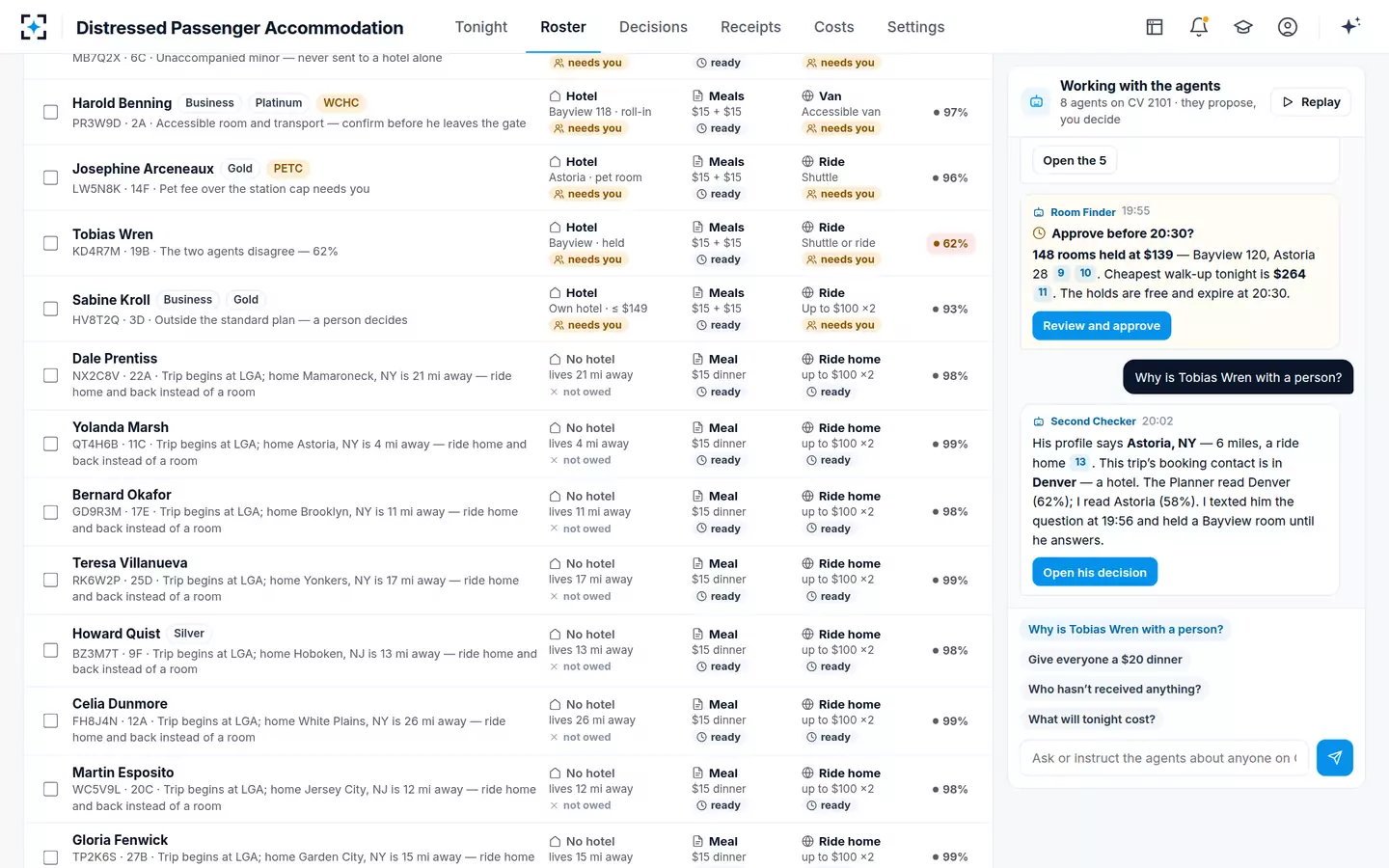Click the agents icon beside Working with the agents
Screen dimensions: 1389x868
[1036, 101]
